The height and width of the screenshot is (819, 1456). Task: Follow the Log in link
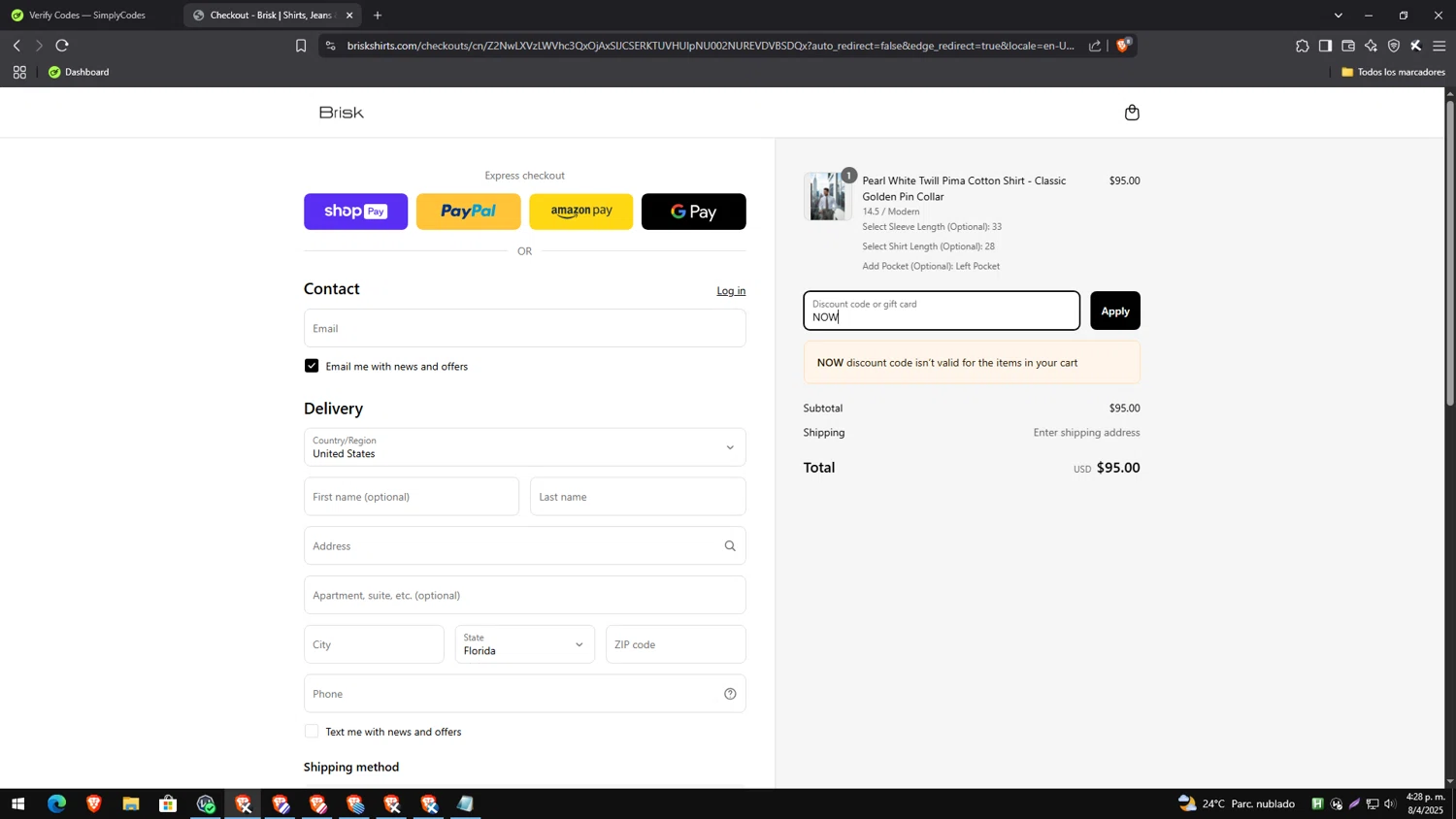click(x=731, y=291)
